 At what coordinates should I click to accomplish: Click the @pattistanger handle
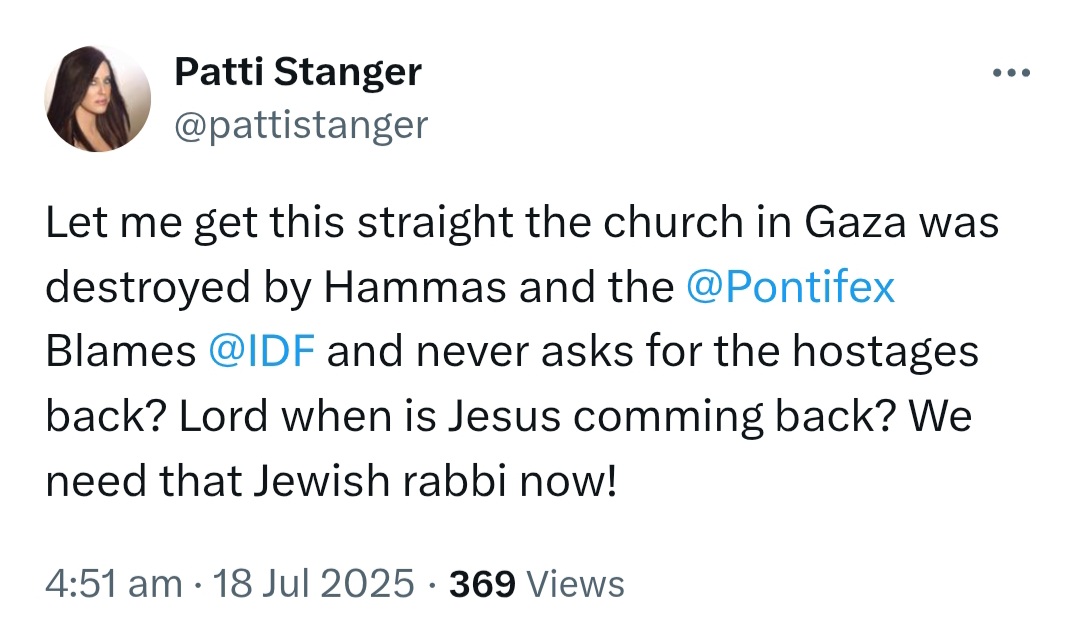point(301,125)
